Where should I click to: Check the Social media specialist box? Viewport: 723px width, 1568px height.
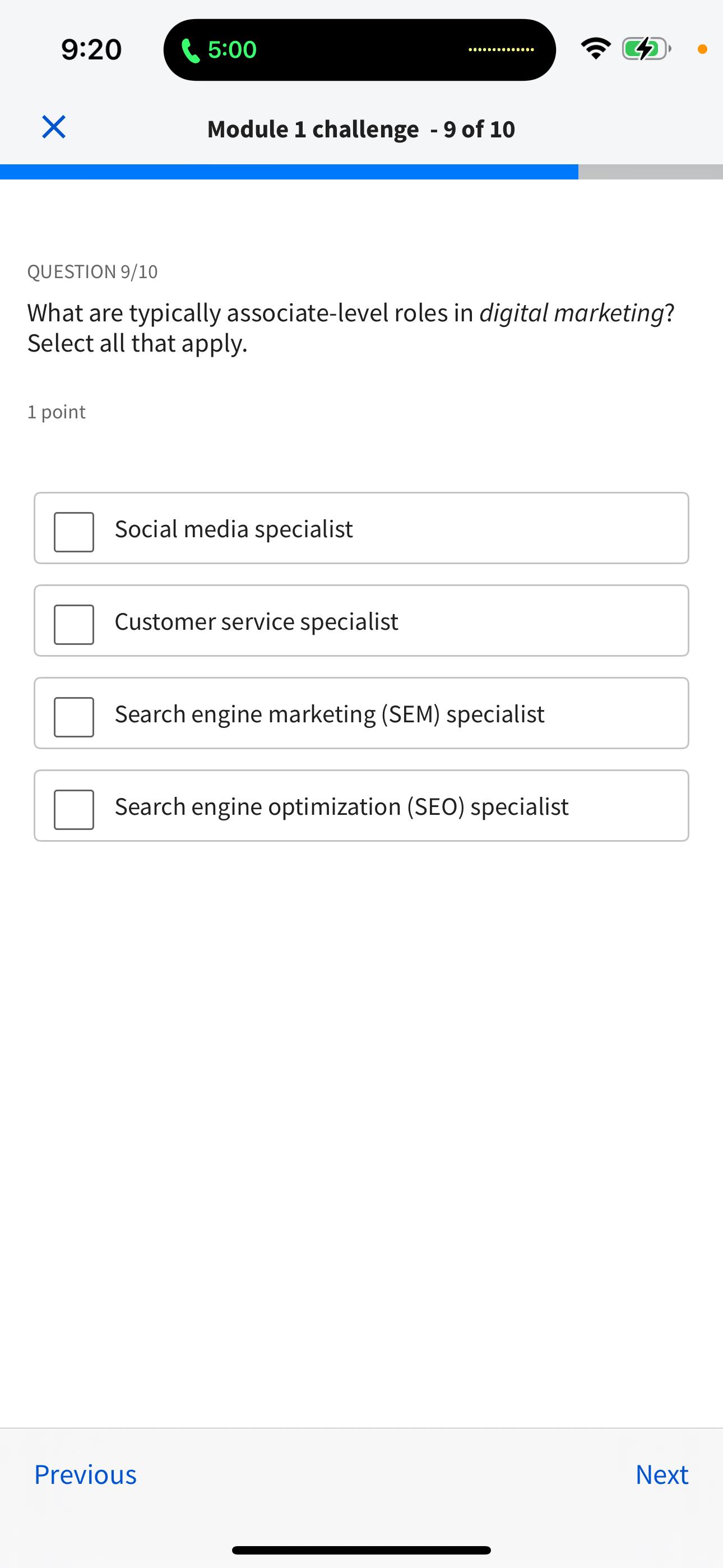[74, 532]
